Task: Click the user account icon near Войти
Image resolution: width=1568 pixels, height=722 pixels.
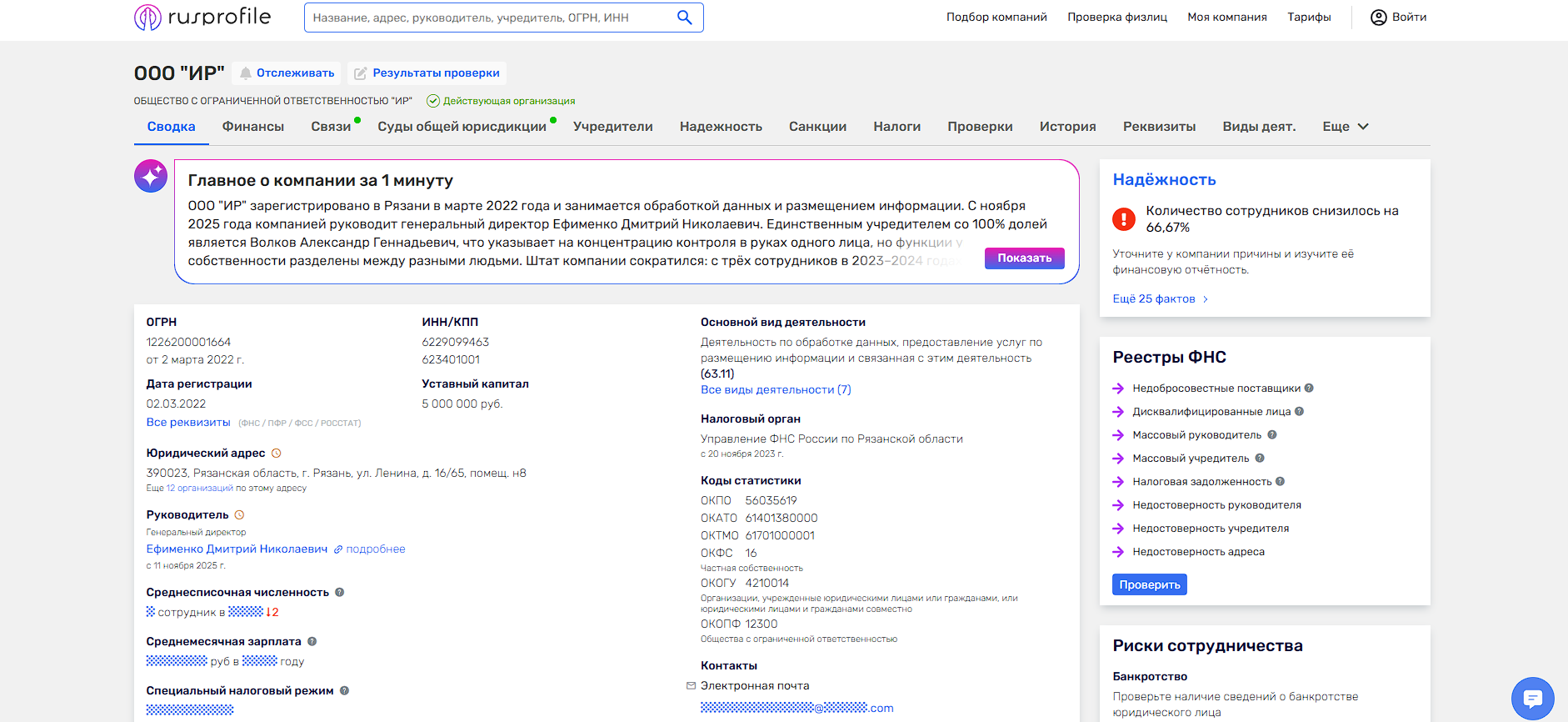Action: [1379, 18]
